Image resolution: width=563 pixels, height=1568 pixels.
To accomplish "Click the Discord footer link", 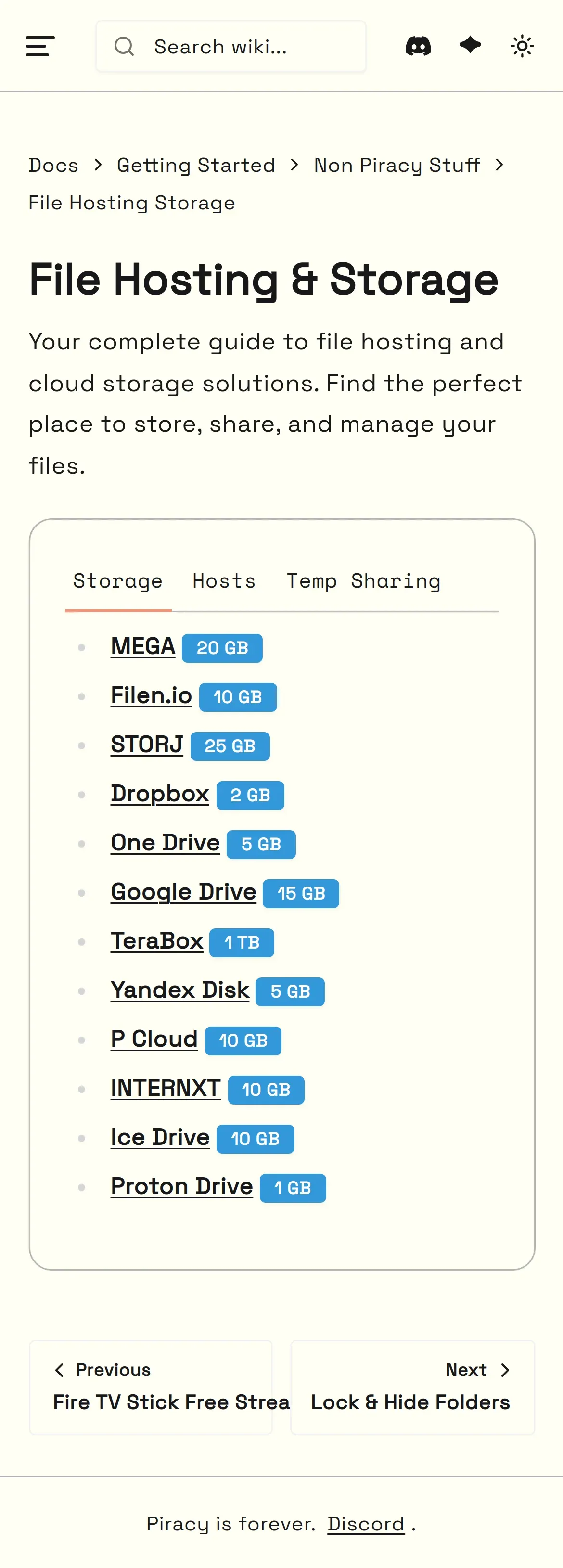I will tap(366, 1524).
